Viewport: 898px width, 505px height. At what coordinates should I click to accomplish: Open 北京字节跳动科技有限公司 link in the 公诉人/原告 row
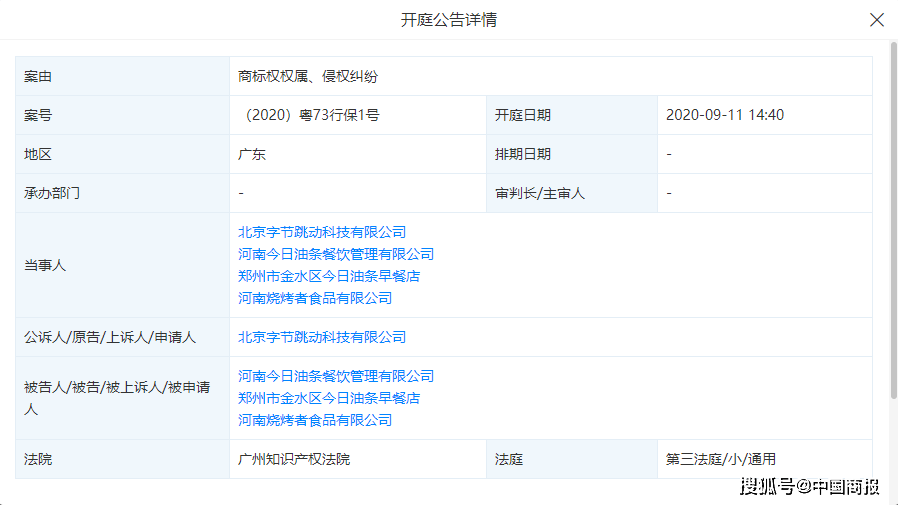point(322,337)
